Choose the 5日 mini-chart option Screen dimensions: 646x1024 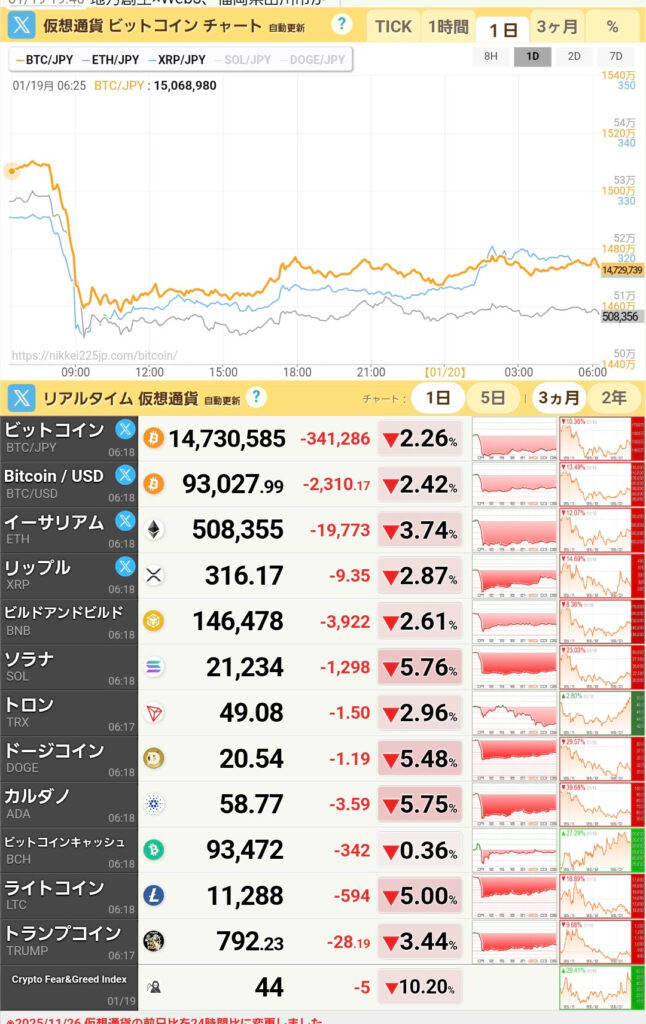click(x=492, y=398)
